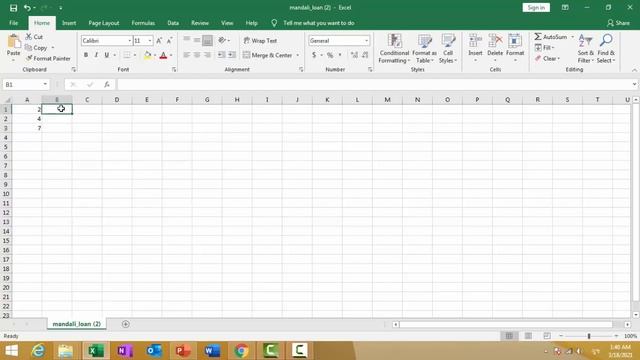Switch to the Page Layout tab
Viewport: 640px width, 360px height.
(104, 23)
